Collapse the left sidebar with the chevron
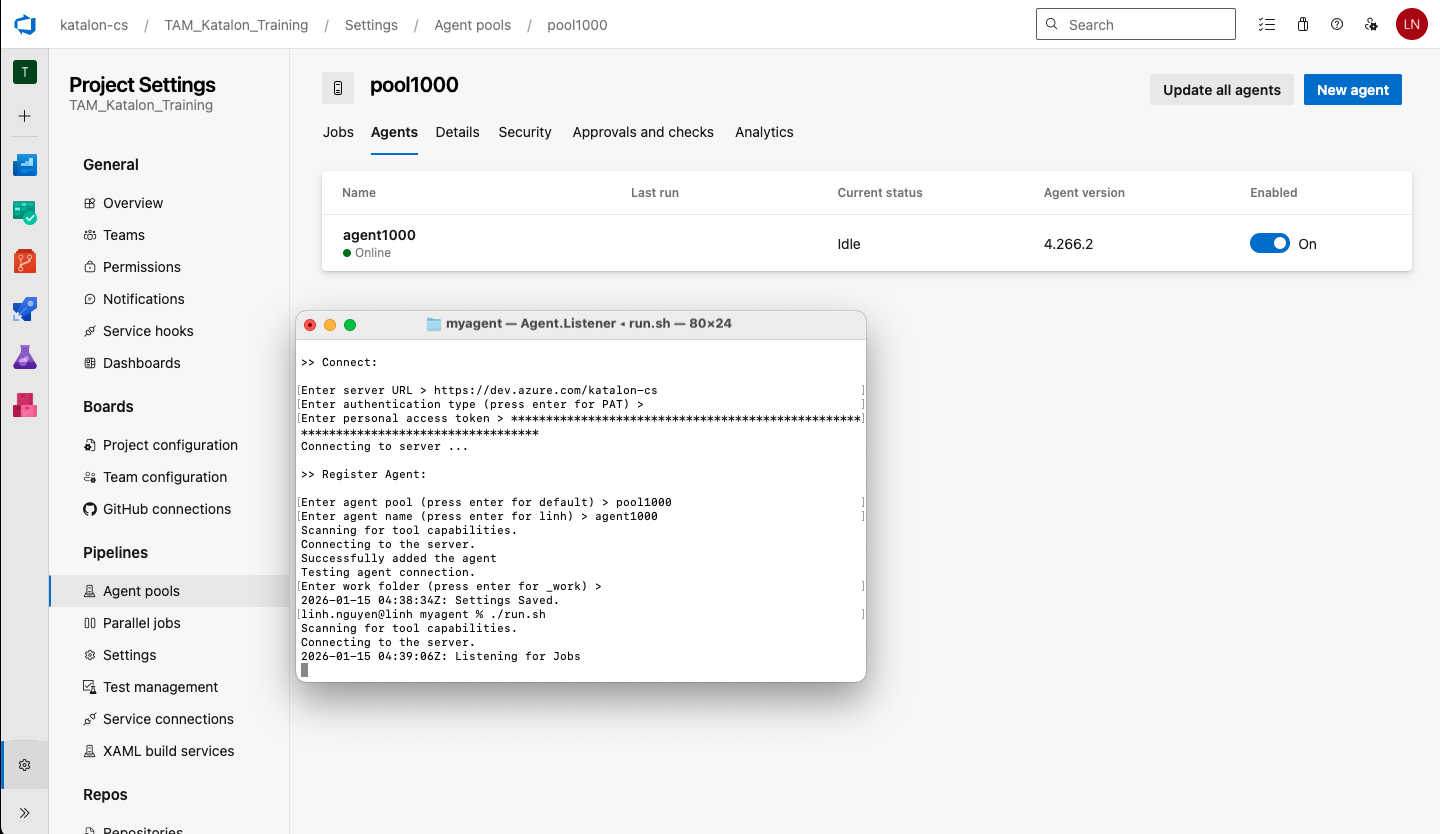The width and height of the screenshot is (1440, 834). [x=24, y=812]
